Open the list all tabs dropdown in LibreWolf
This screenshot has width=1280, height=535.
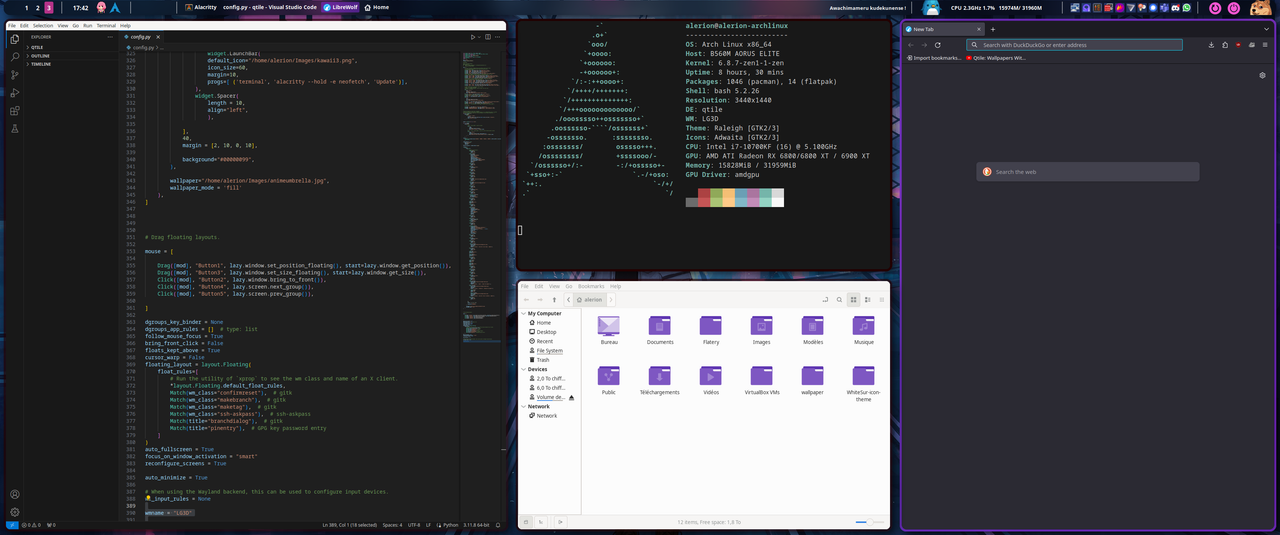point(1267,29)
